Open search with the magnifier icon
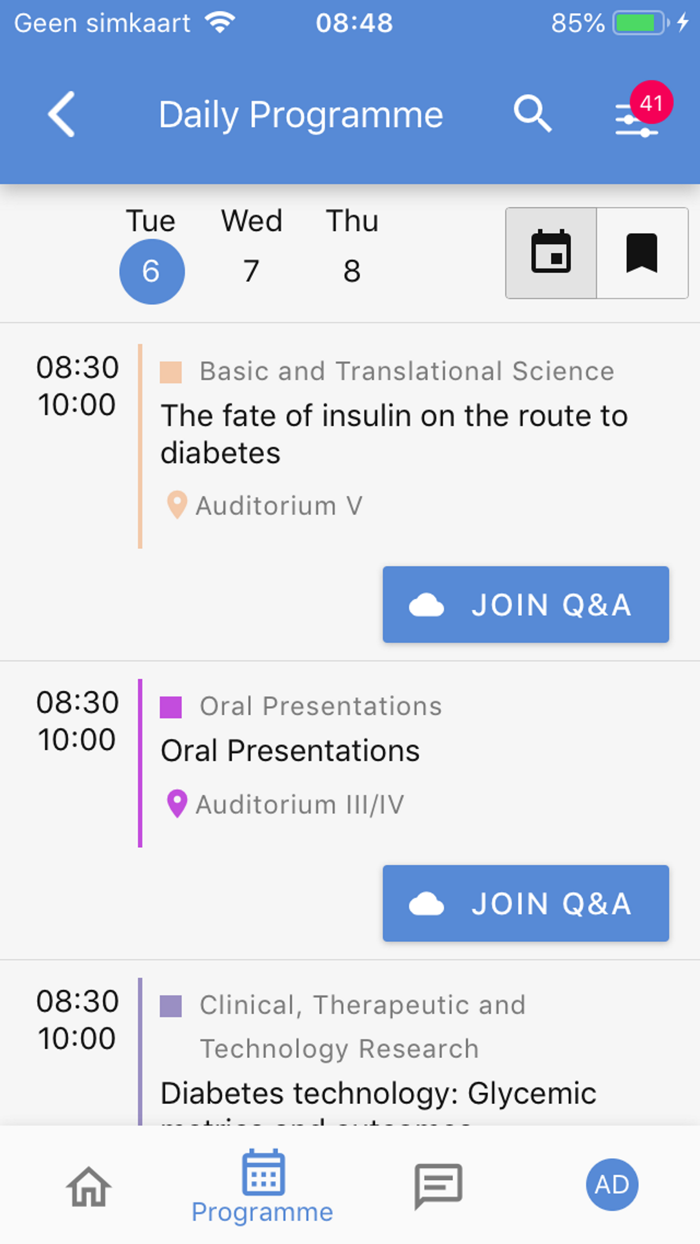Image resolution: width=700 pixels, height=1244 pixels. 532,115
